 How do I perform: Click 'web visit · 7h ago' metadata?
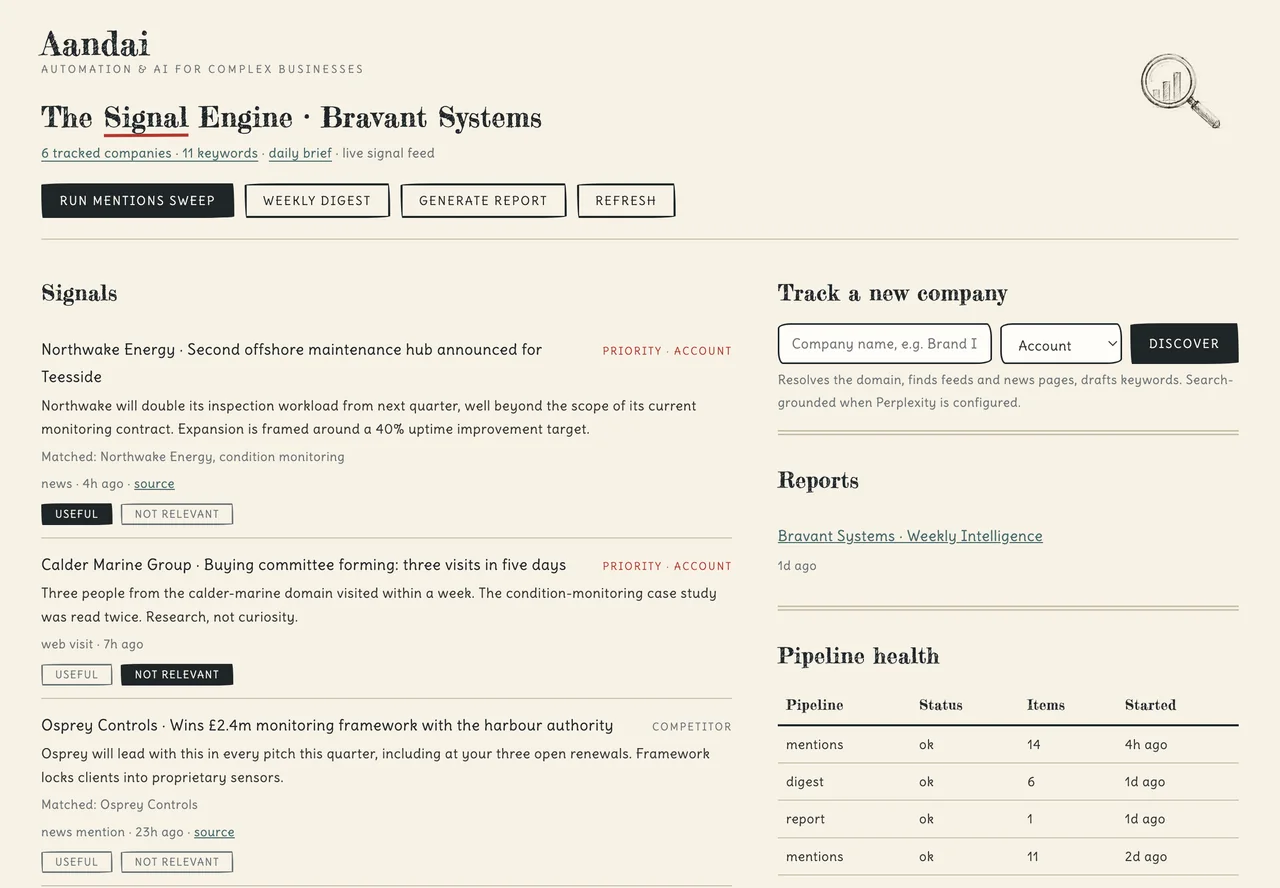(x=92, y=645)
